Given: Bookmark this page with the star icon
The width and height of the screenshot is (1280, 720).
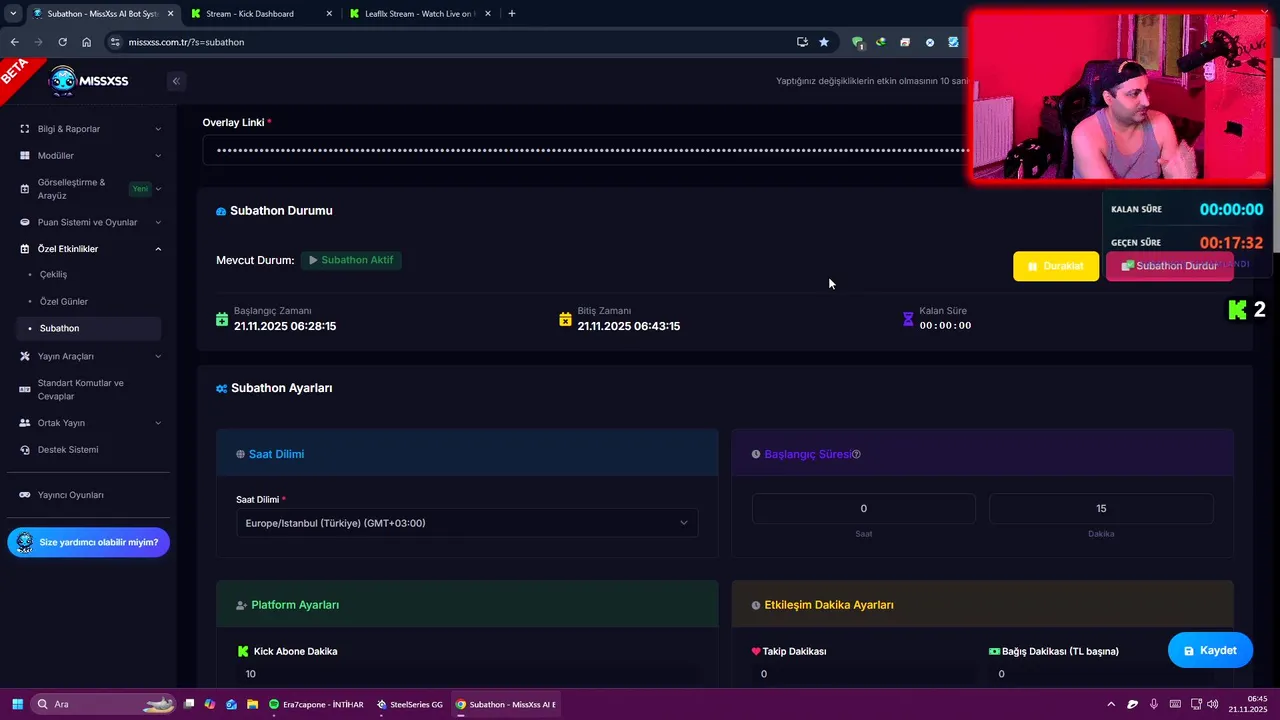Looking at the screenshot, I should point(824,42).
